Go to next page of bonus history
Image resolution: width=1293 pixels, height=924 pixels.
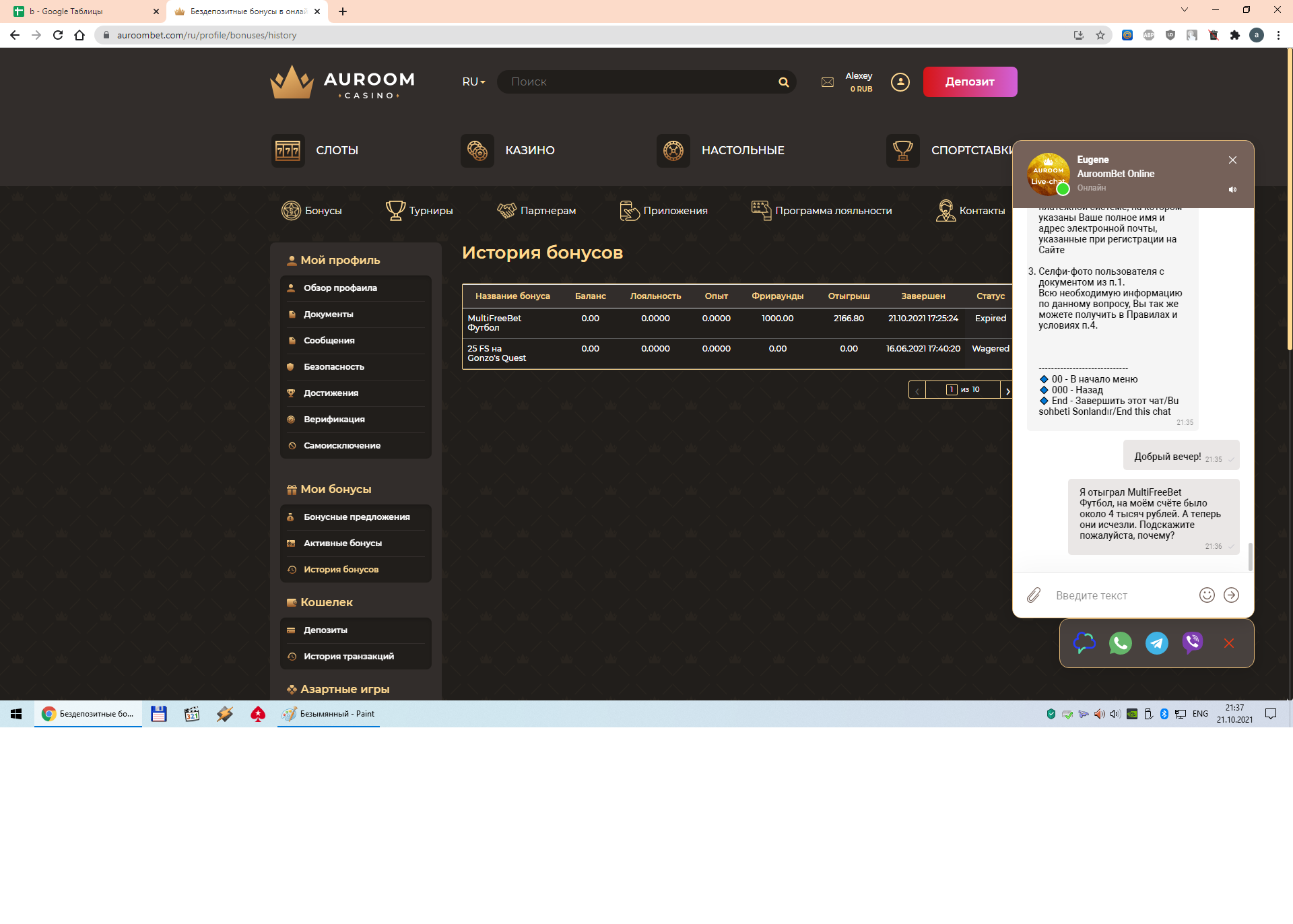(x=1007, y=390)
